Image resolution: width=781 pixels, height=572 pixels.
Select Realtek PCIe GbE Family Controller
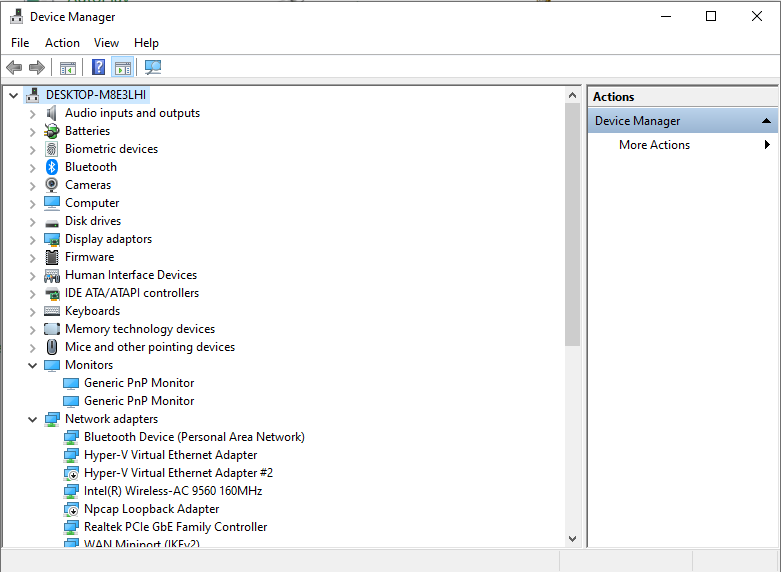point(175,527)
